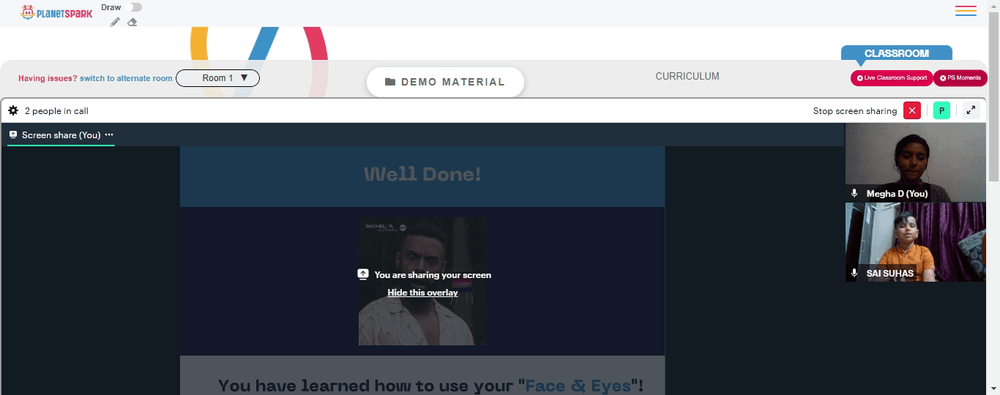
Task: Select the Classroom tab
Action: [896, 54]
